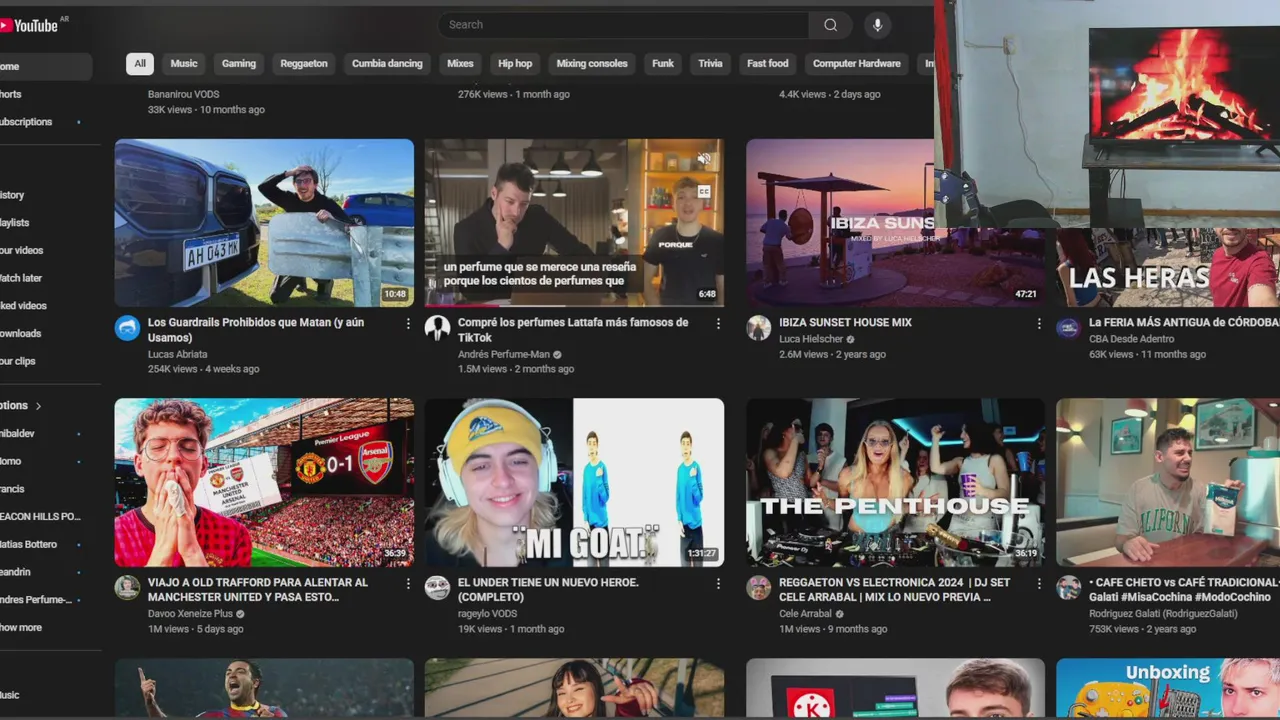Click inside the Search input field

(x=623, y=25)
